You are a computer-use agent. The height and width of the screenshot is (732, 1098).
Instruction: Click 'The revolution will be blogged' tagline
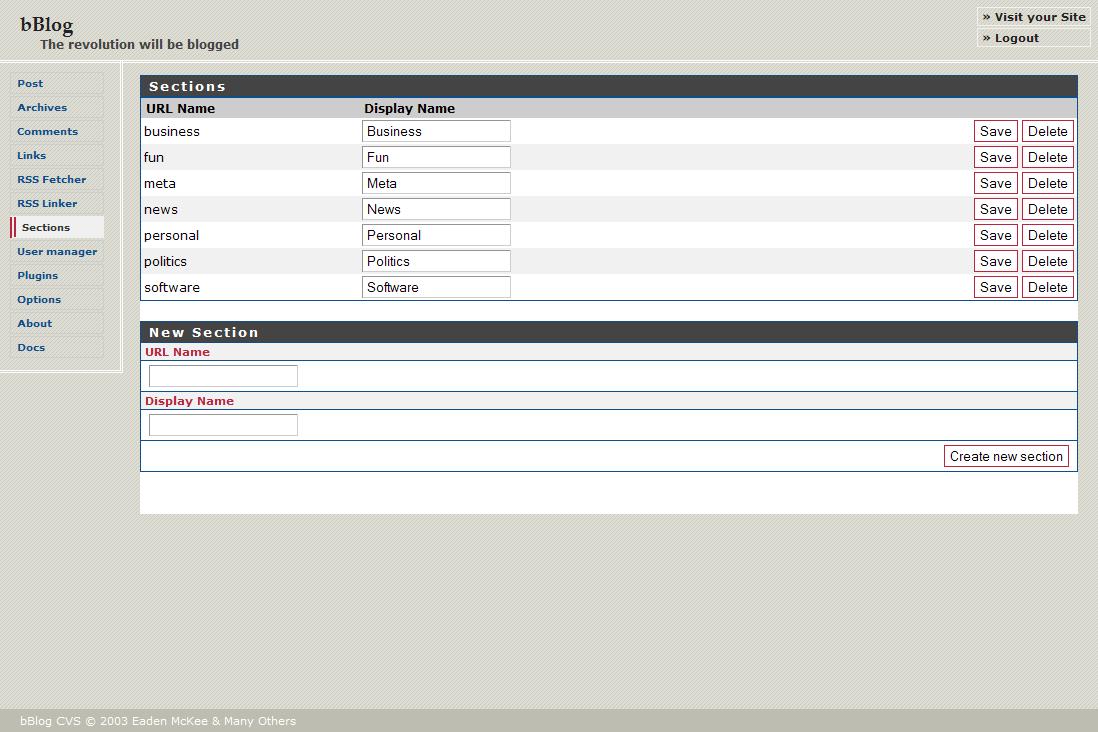[x=139, y=44]
